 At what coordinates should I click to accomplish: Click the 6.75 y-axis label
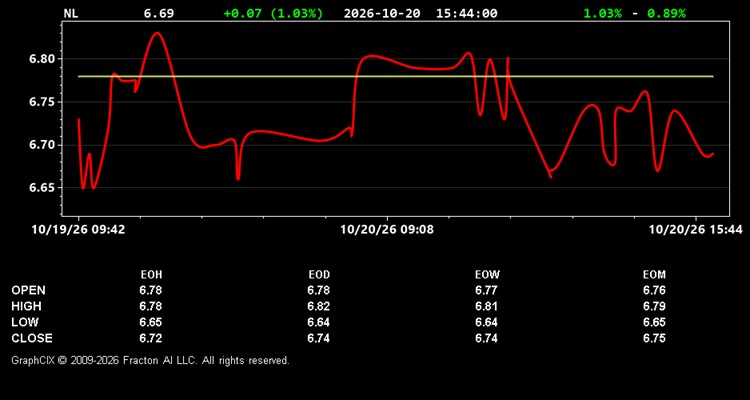(x=42, y=102)
